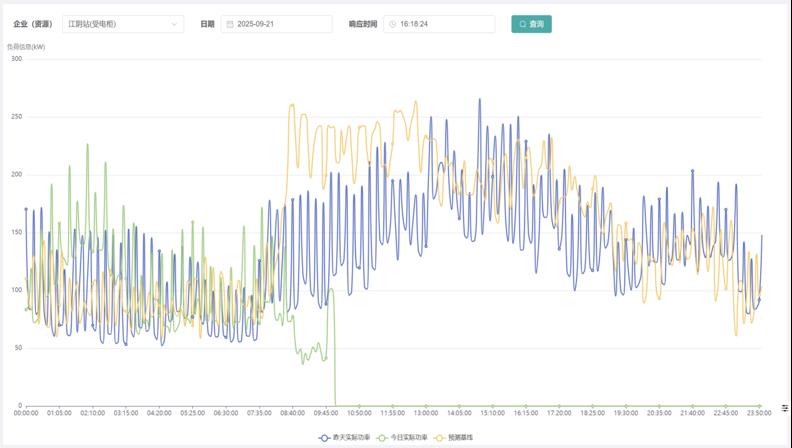
Task: Click the green end point at 23:50:00
Action: pyautogui.click(x=760, y=406)
